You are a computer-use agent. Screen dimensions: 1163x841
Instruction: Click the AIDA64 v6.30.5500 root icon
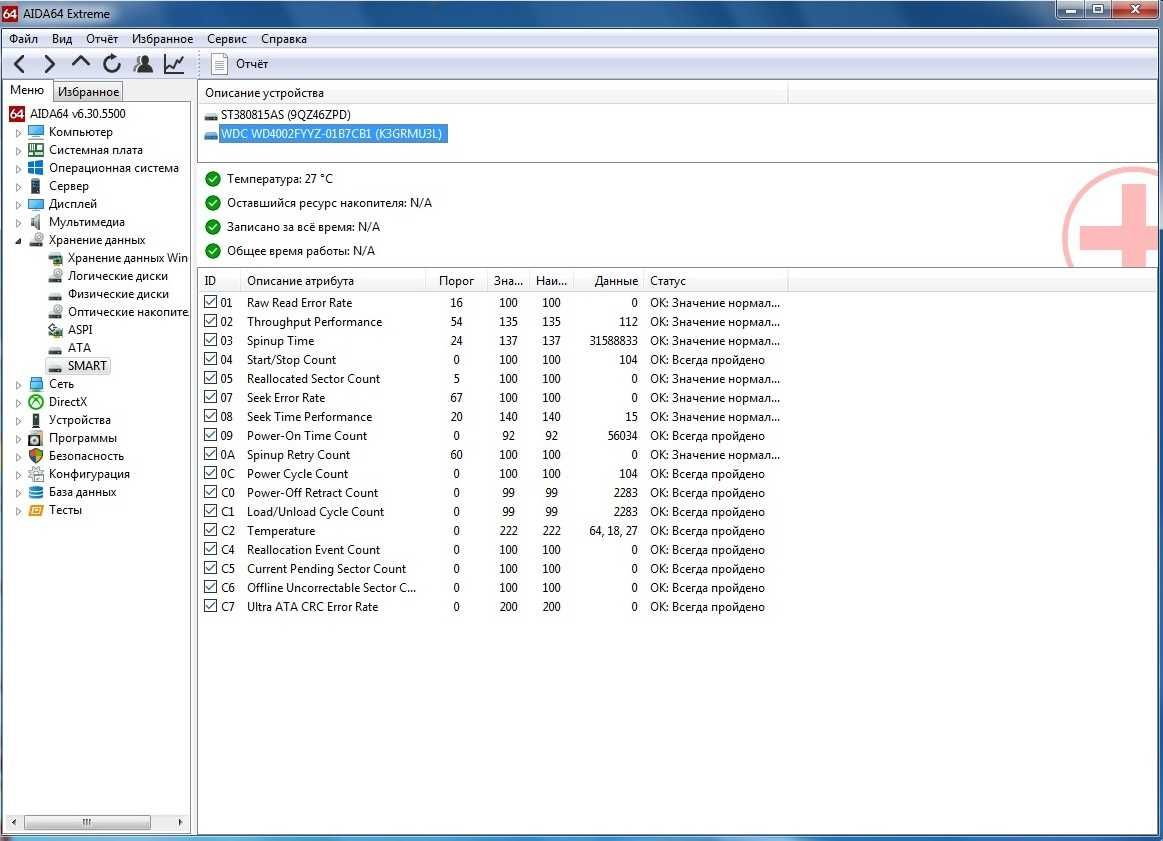[16, 114]
